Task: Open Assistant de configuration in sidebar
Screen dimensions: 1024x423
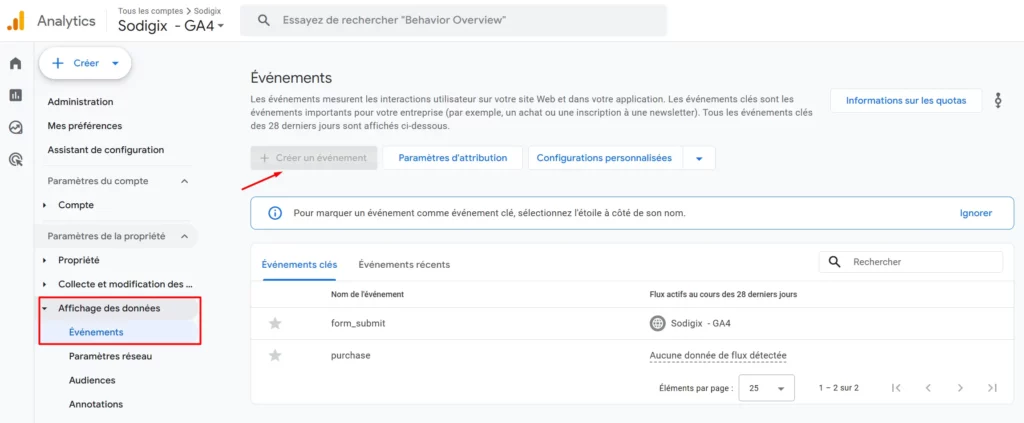Action: (x=106, y=149)
